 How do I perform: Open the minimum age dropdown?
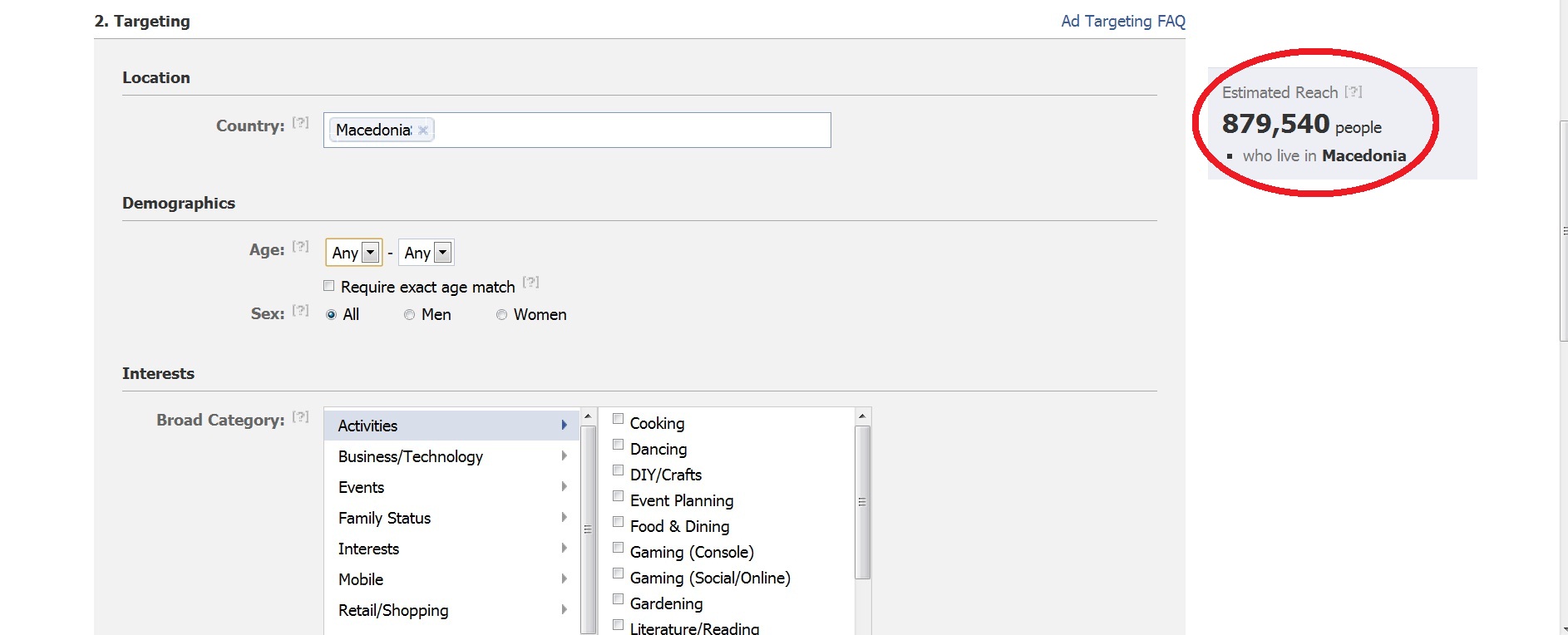(354, 253)
